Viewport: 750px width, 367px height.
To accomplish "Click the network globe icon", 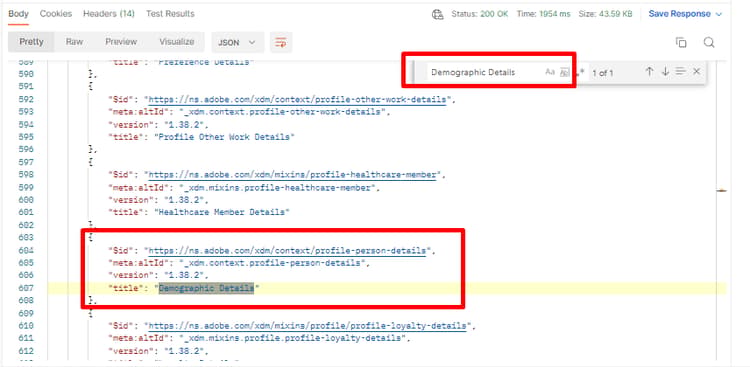I will 438,14.
